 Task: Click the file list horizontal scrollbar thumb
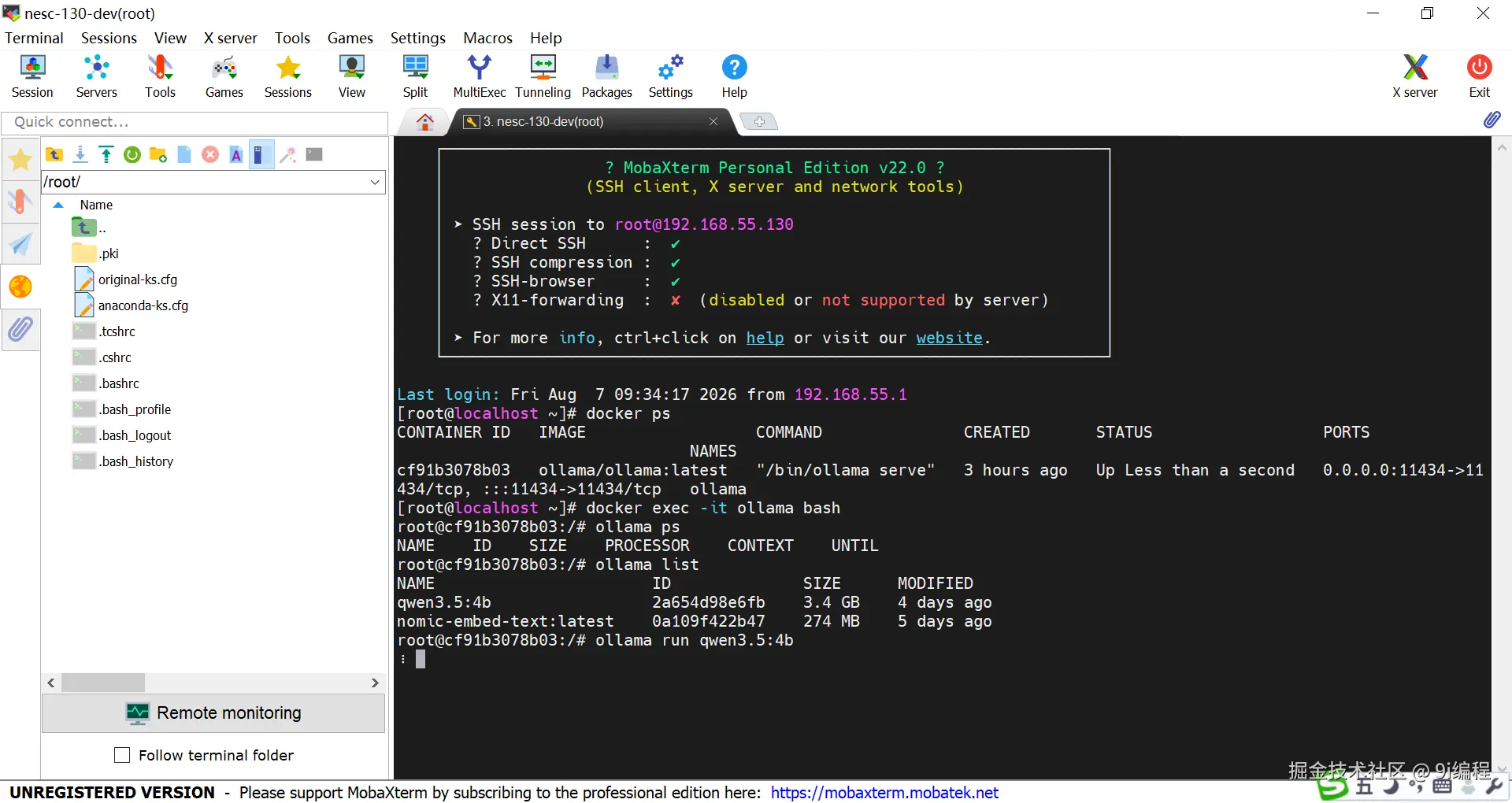(103, 683)
